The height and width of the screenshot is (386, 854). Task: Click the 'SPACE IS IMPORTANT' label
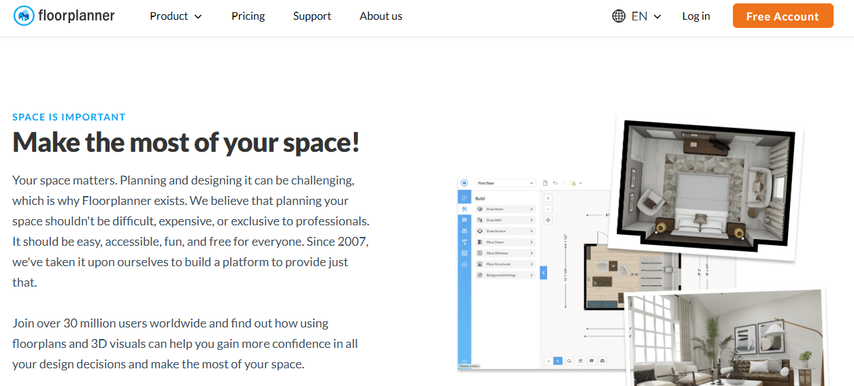(69, 117)
